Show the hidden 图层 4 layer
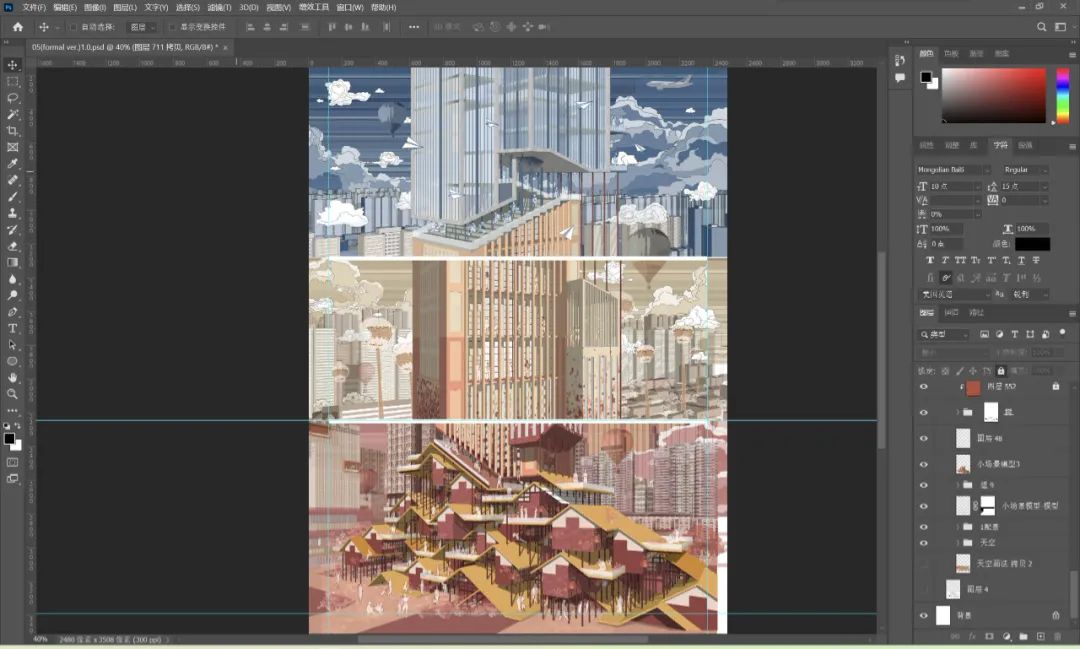This screenshot has width=1080, height=649. point(924,589)
